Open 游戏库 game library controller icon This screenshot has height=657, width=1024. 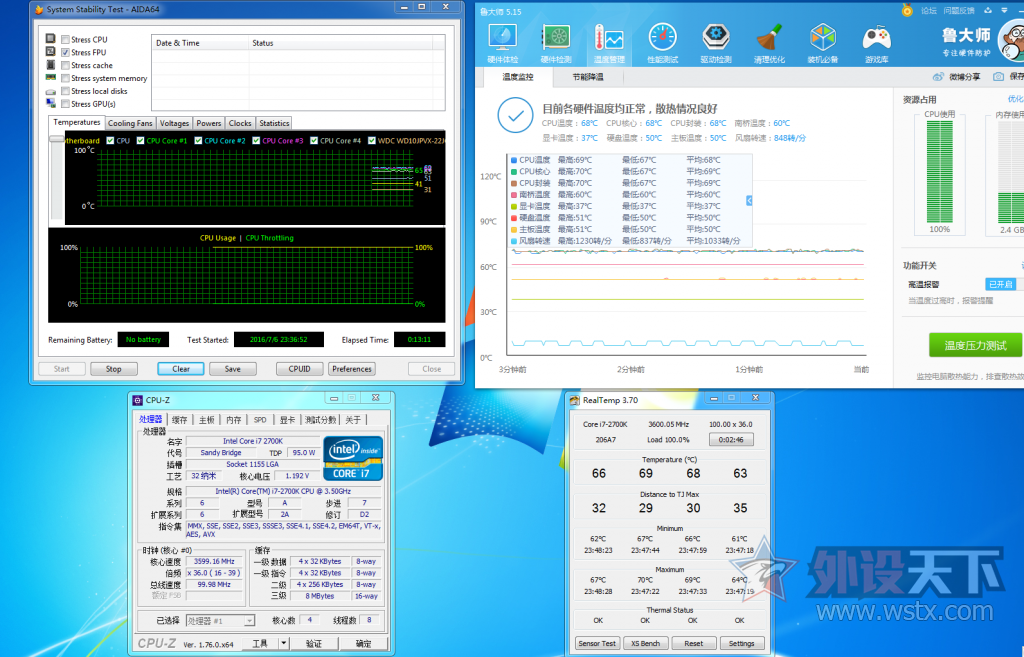pos(876,44)
